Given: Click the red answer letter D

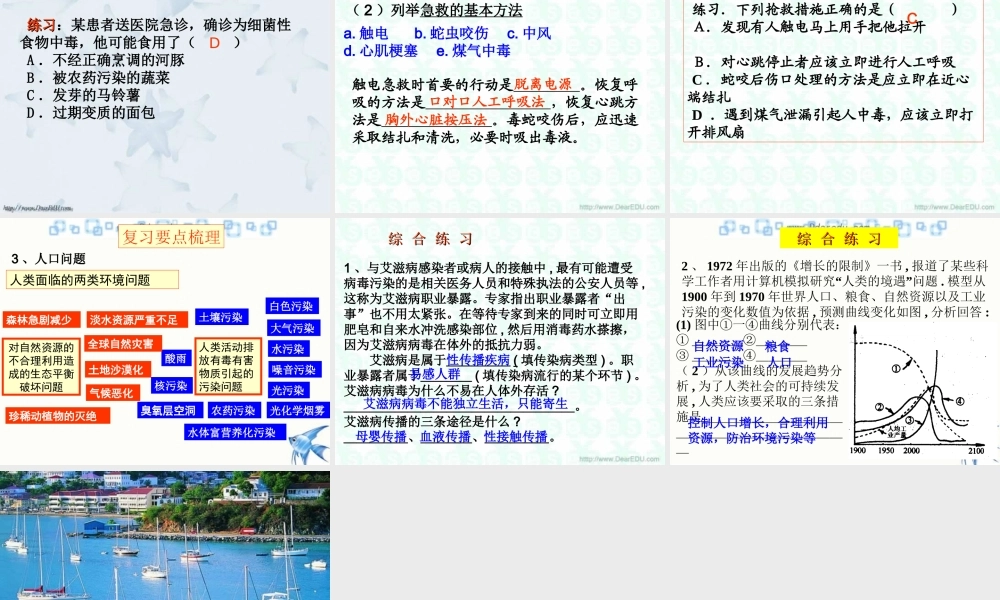Looking at the screenshot, I should (214, 43).
